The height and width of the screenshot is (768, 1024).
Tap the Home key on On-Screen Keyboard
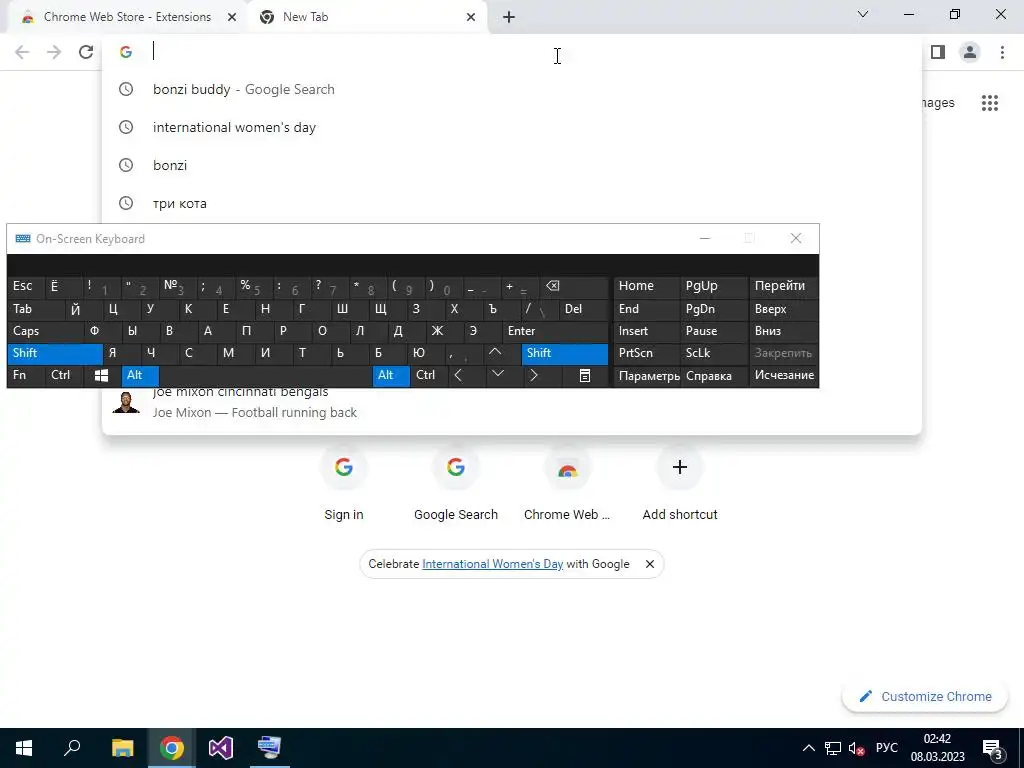click(x=647, y=286)
